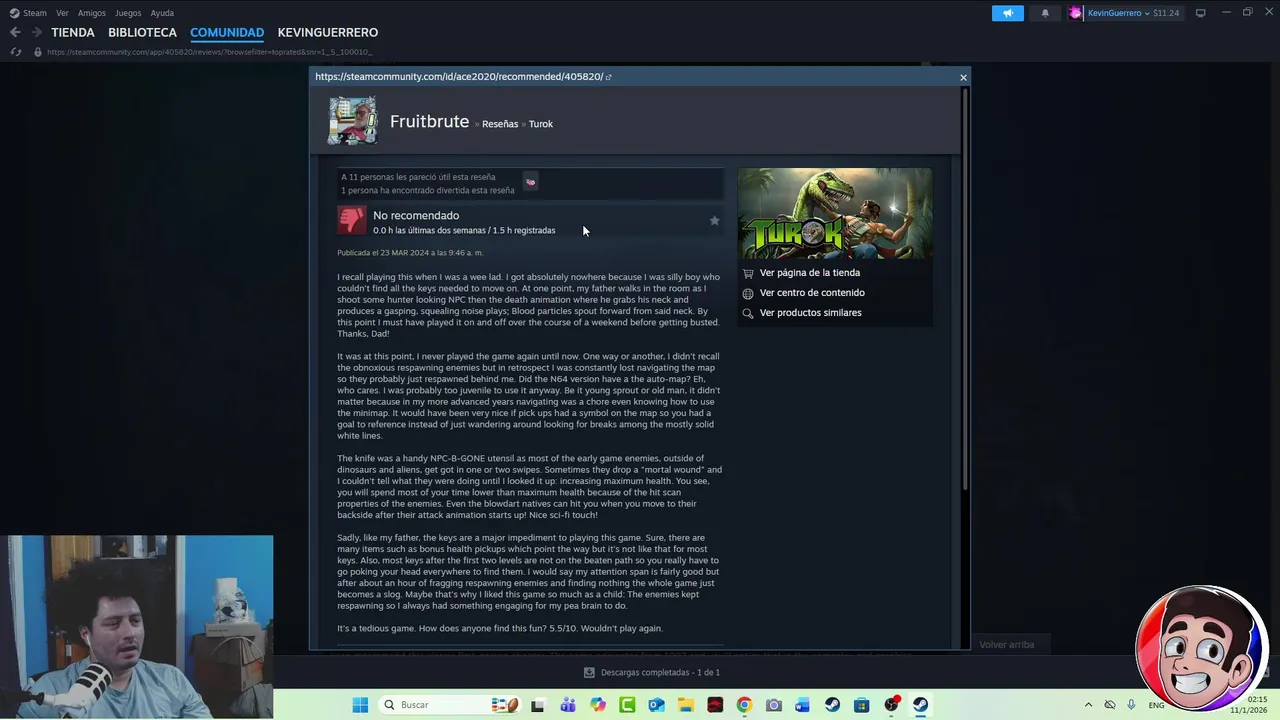The width and height of the screenshot is (1280, 720).
Task: Click the review popup vertical scrollbar
Action: [964, 290]
